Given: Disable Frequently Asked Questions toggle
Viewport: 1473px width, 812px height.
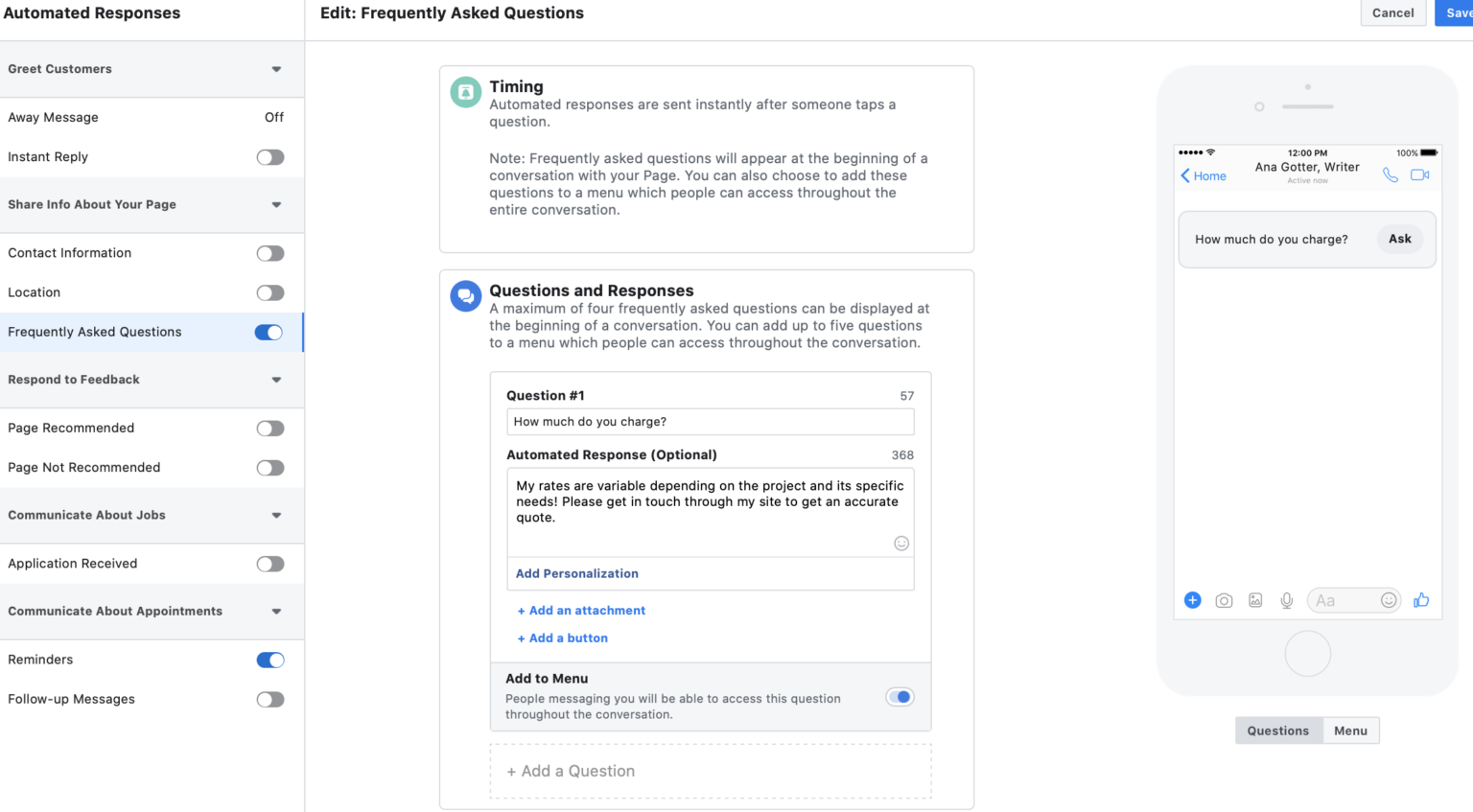Looking at the screenshot, I should (x=269, y=332).
